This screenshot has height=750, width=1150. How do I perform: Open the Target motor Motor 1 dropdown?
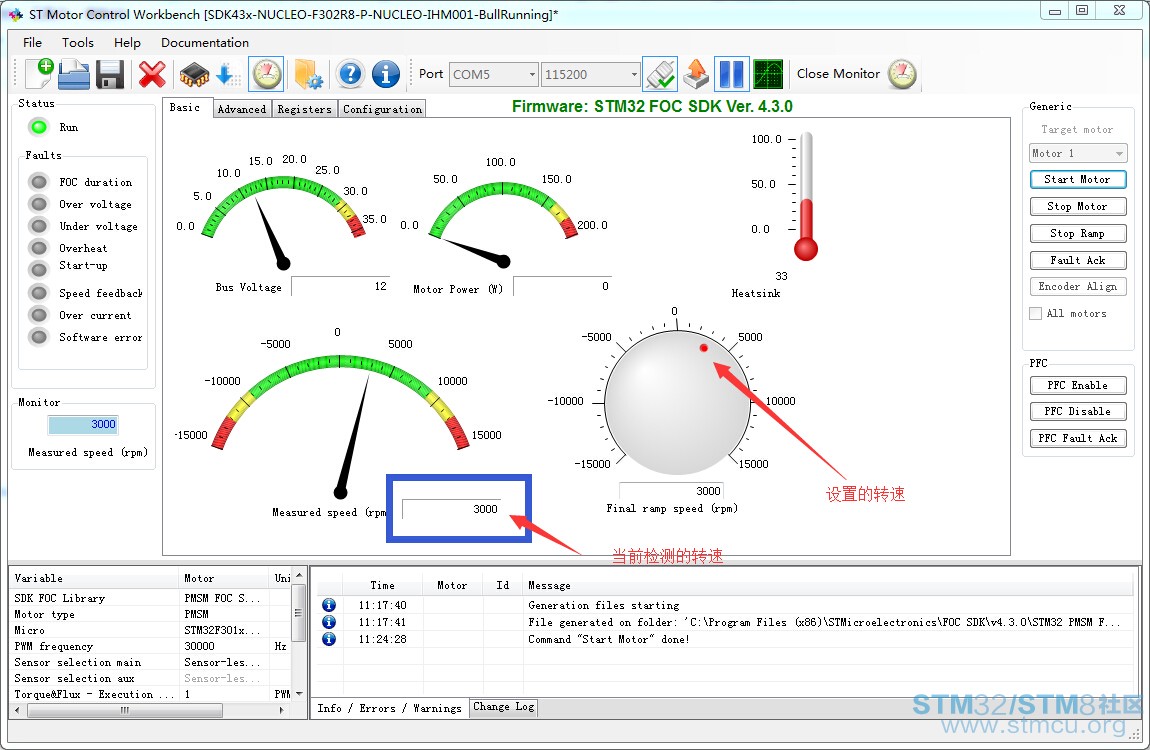1077,153
